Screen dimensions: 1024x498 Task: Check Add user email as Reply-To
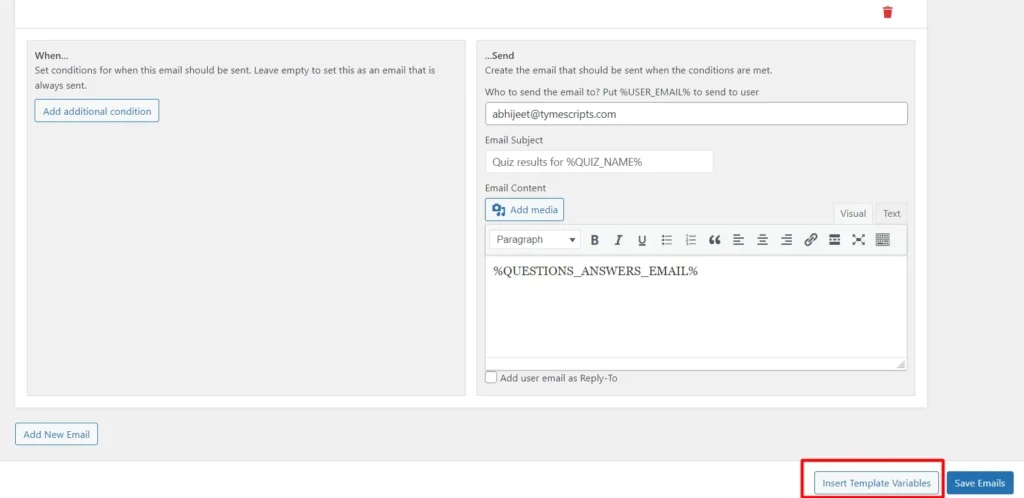[x=491, y=377]
